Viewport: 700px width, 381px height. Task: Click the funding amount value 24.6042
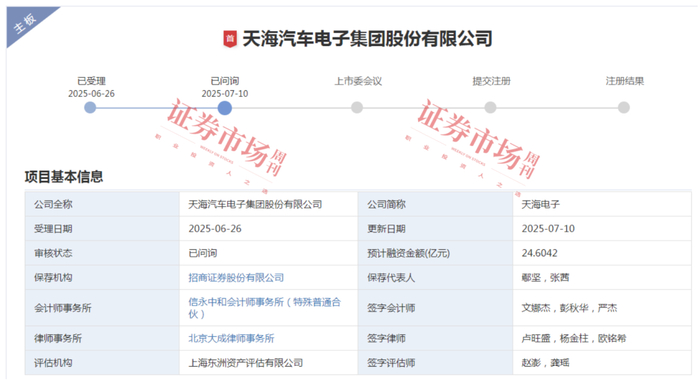539,253
